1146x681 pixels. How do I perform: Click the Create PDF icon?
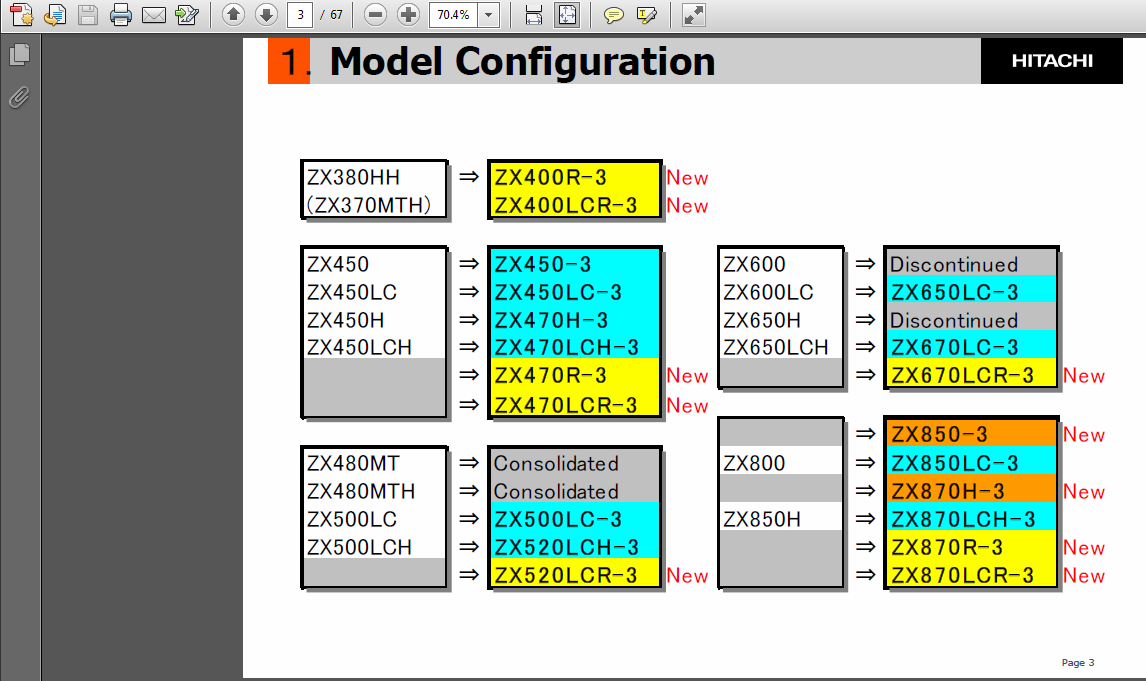(21, 15)
